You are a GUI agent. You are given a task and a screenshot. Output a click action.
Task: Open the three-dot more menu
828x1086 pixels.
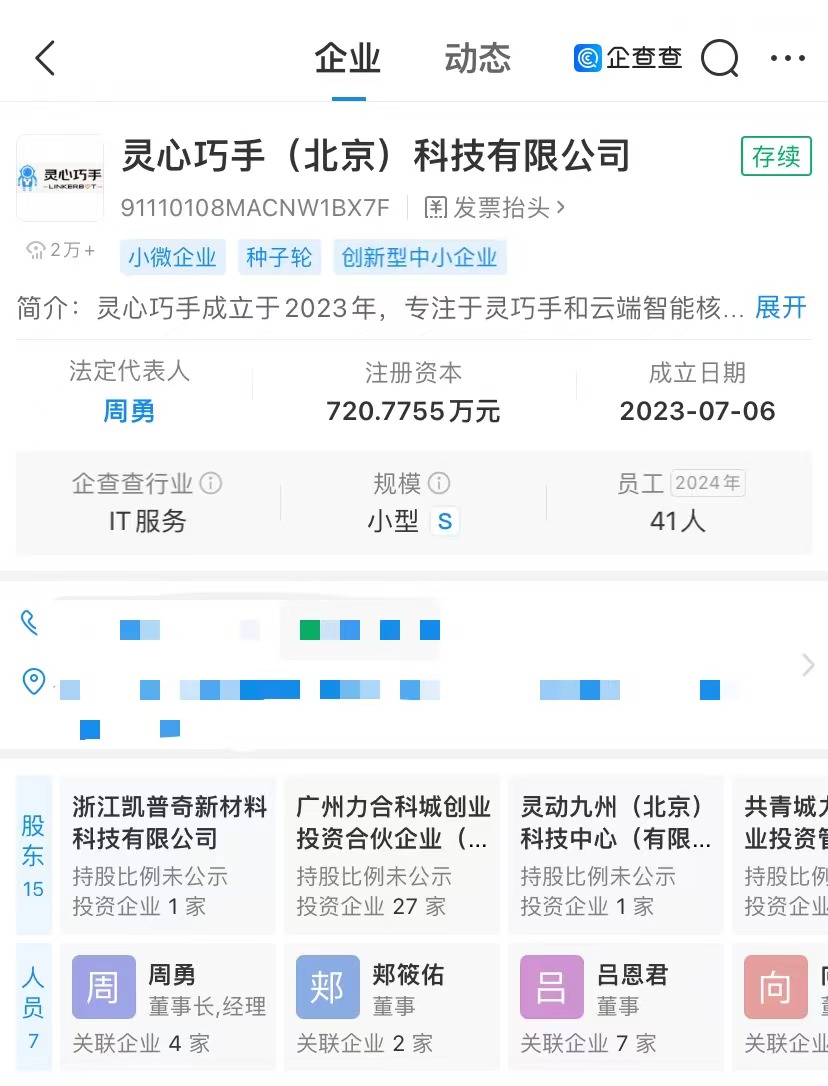click(x=788, y=58)
